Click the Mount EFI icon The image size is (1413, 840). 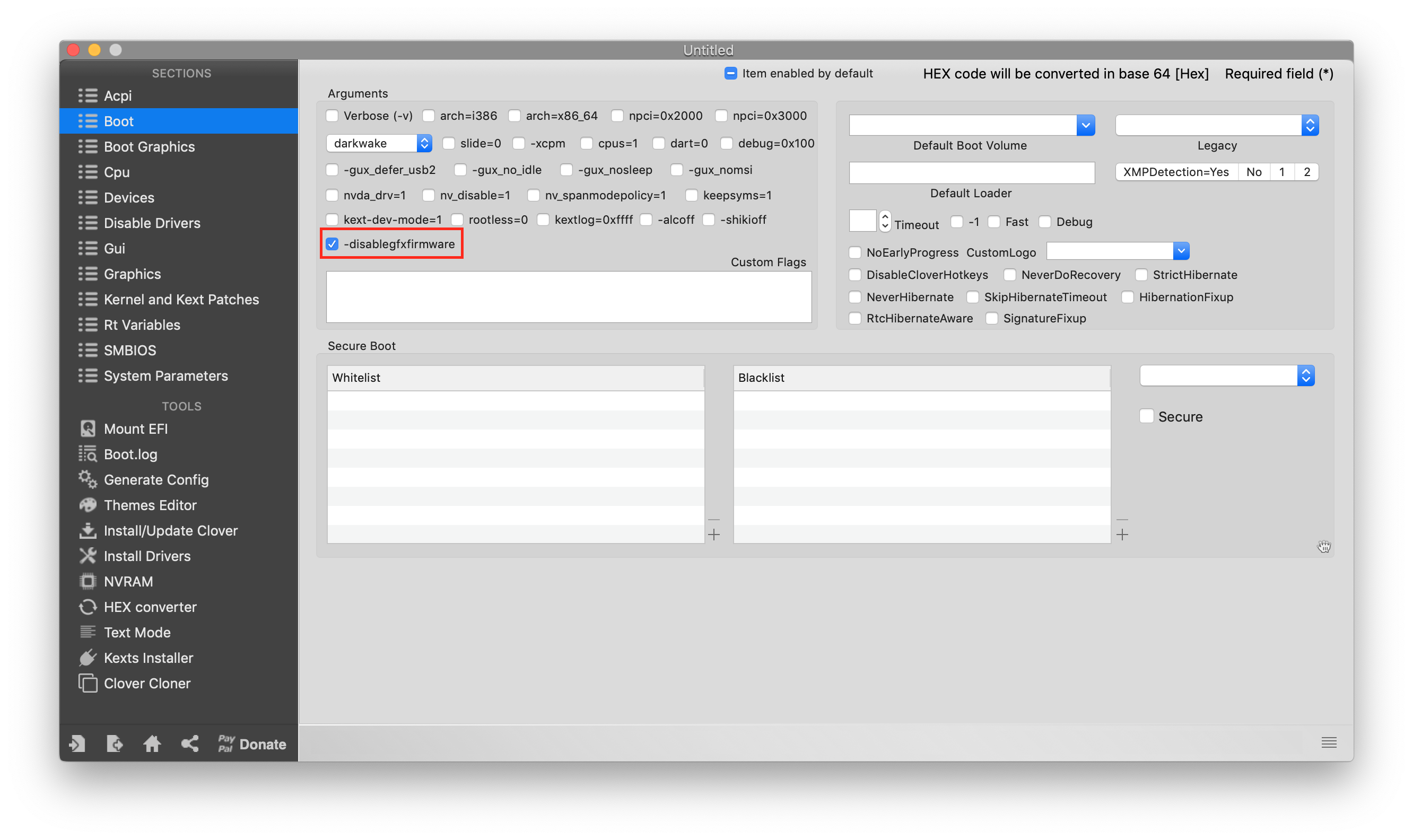coord(88,428)
